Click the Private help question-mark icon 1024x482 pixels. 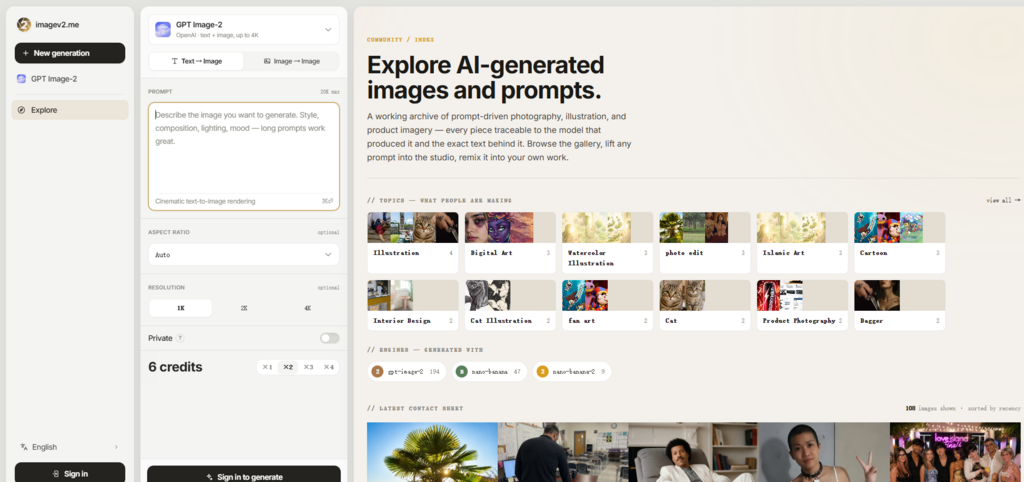point(180,338)
